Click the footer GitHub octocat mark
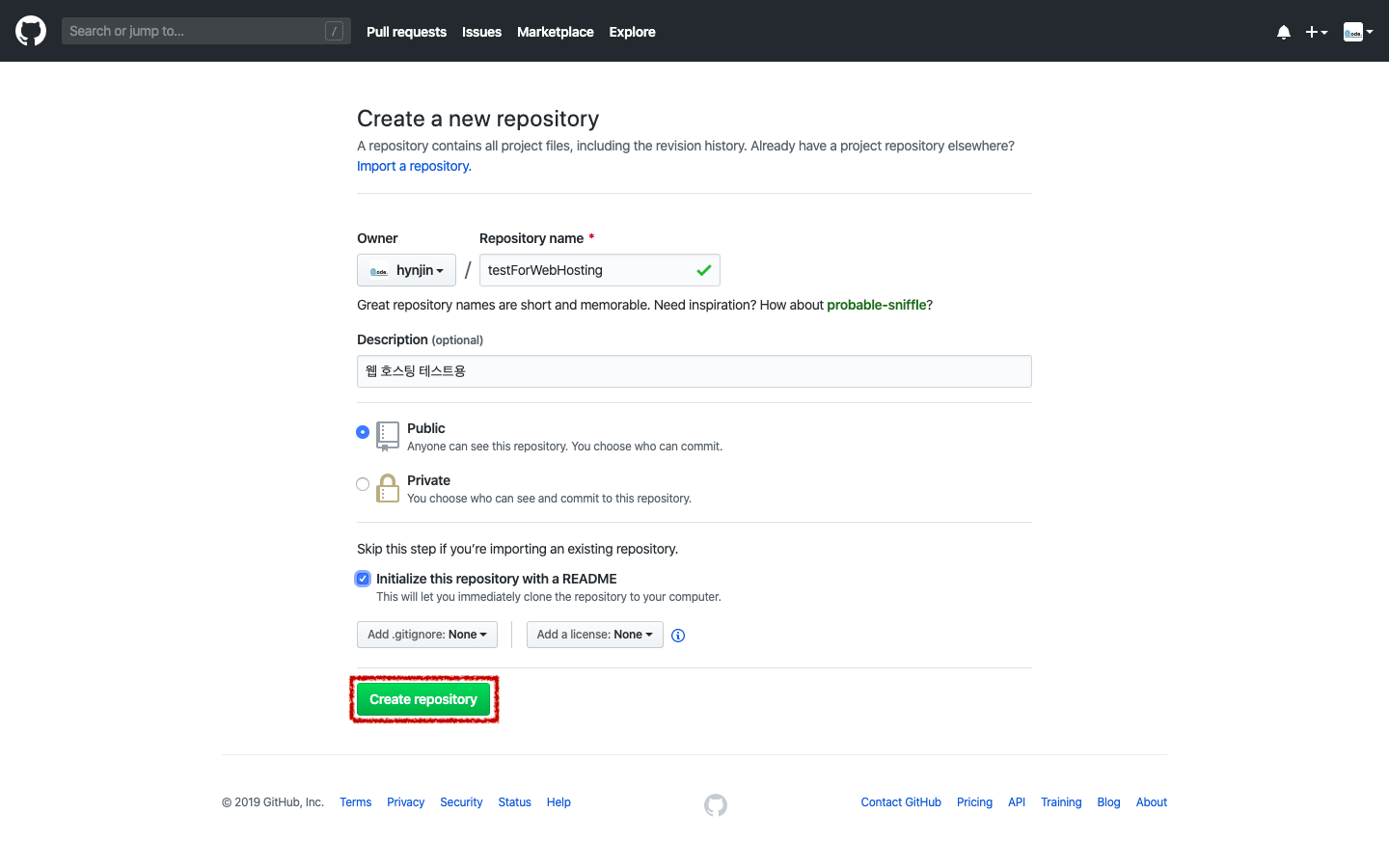 [716, 804]
